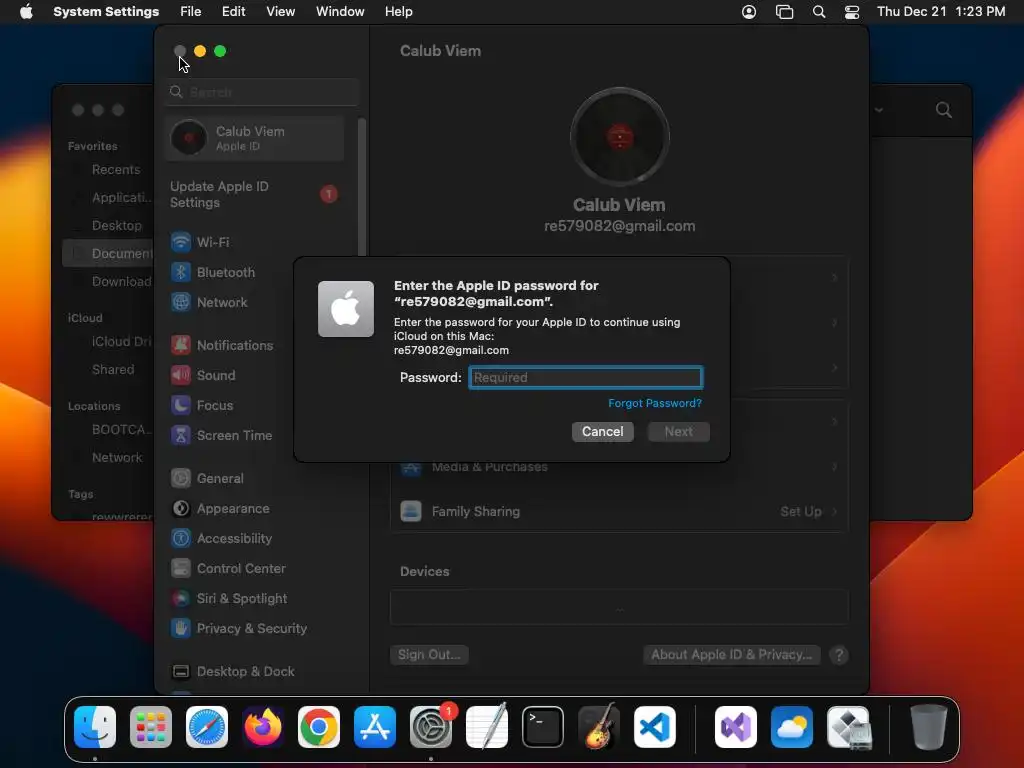1024x768 pixels.
Task: Click the sidebar scrollbar
Action: (361, 188)
